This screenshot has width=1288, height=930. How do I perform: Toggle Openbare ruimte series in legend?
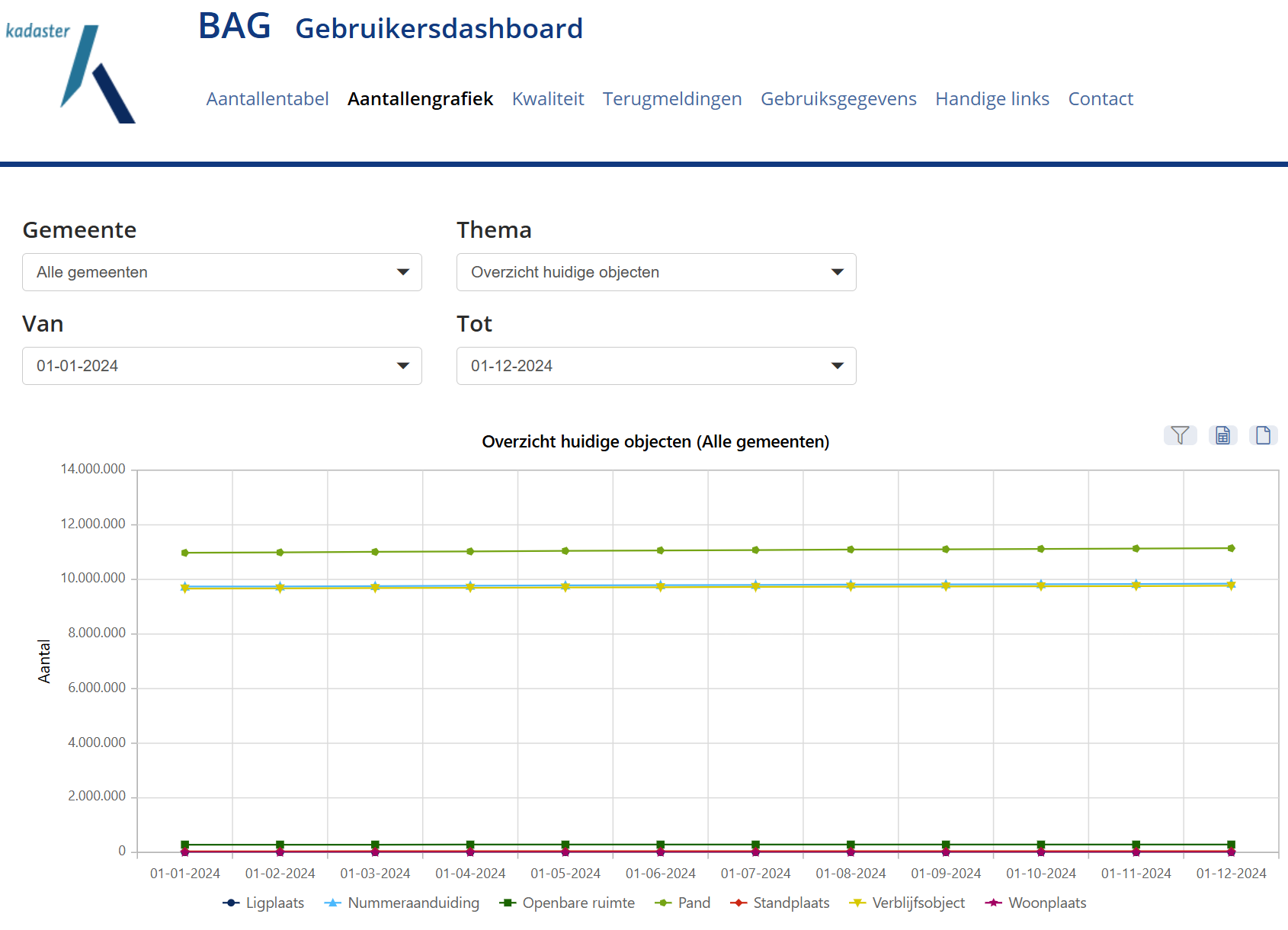tap(567, 903)
